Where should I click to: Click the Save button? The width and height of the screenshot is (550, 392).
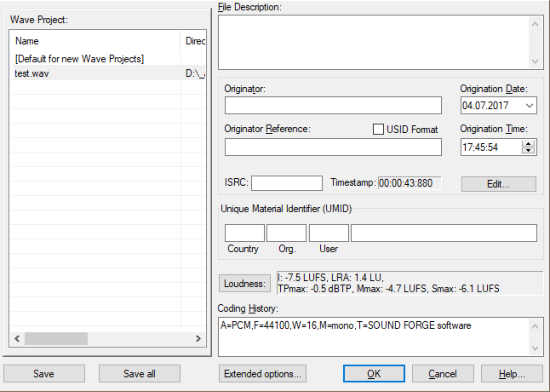[44, 374]
